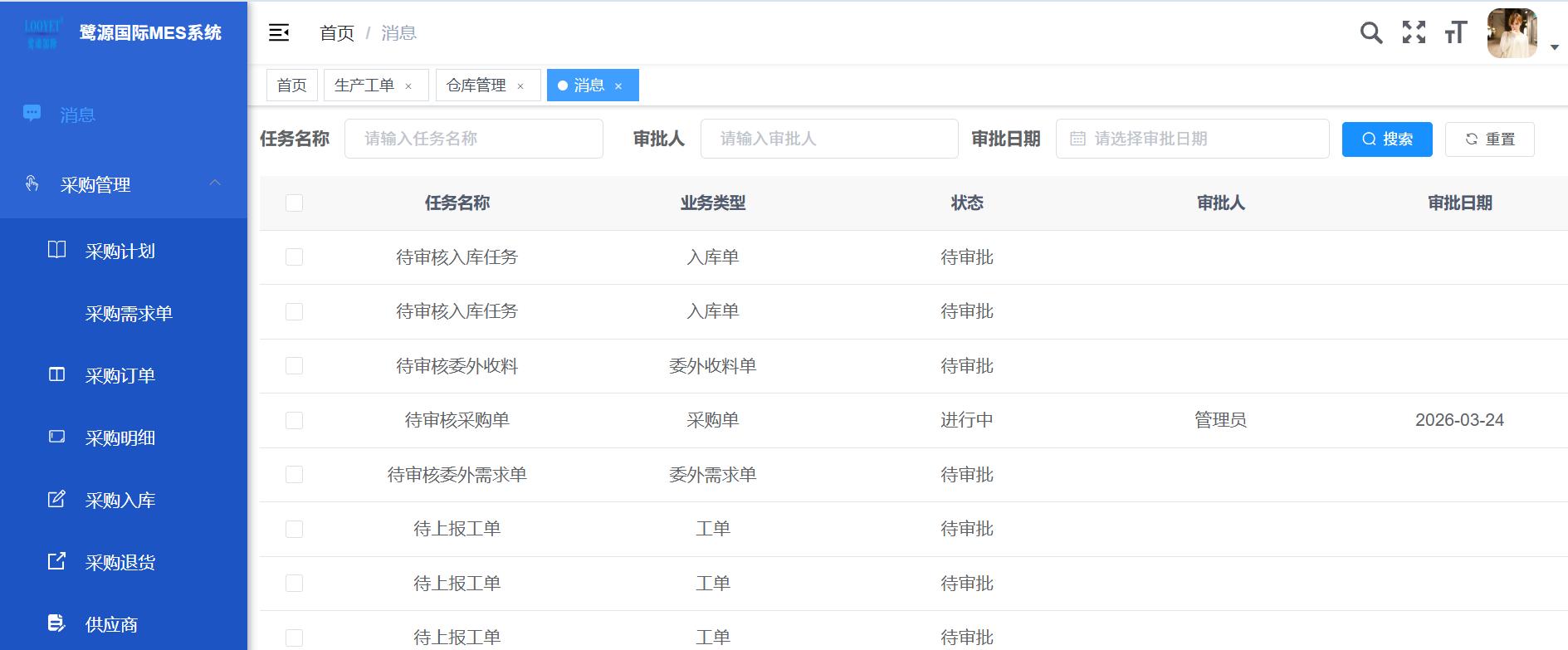This screenshot has width=1568, height=650.
Task: Click the blue 搜索 button
Action: pos(1386,139)
